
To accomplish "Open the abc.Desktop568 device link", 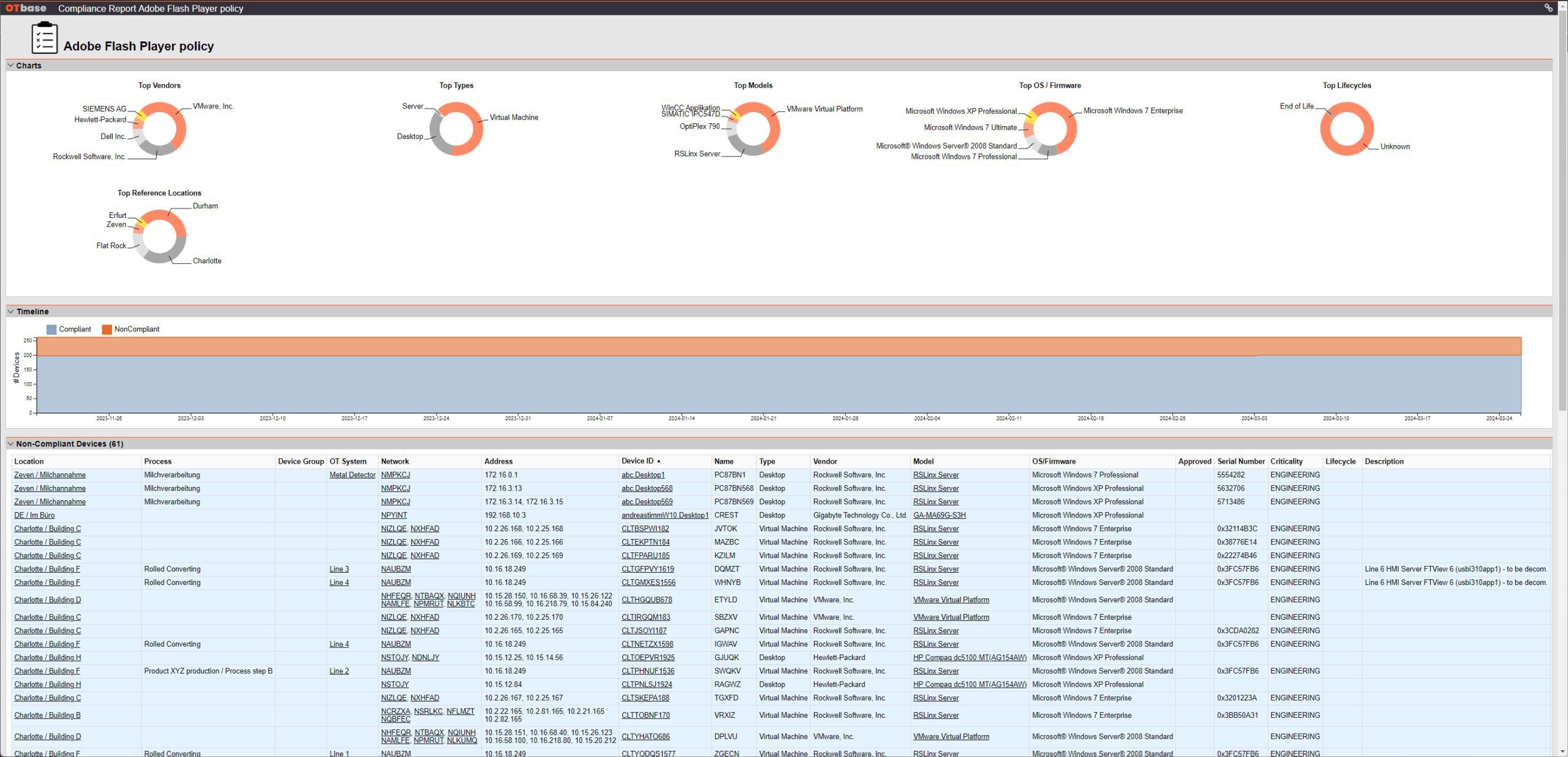I will click(x=647, y=489).
